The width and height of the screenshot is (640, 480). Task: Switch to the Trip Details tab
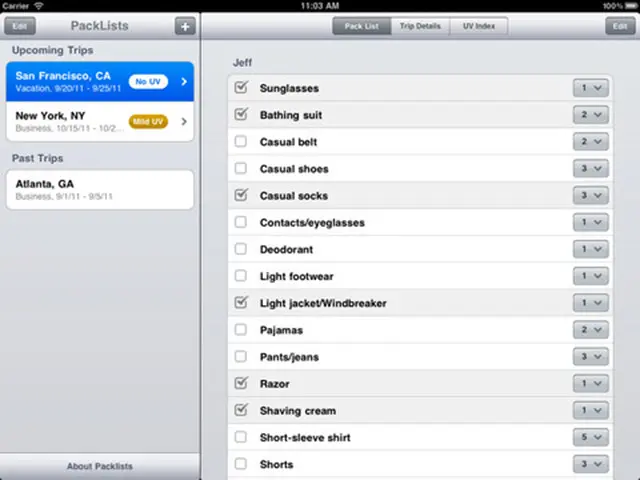click(420, 26)
